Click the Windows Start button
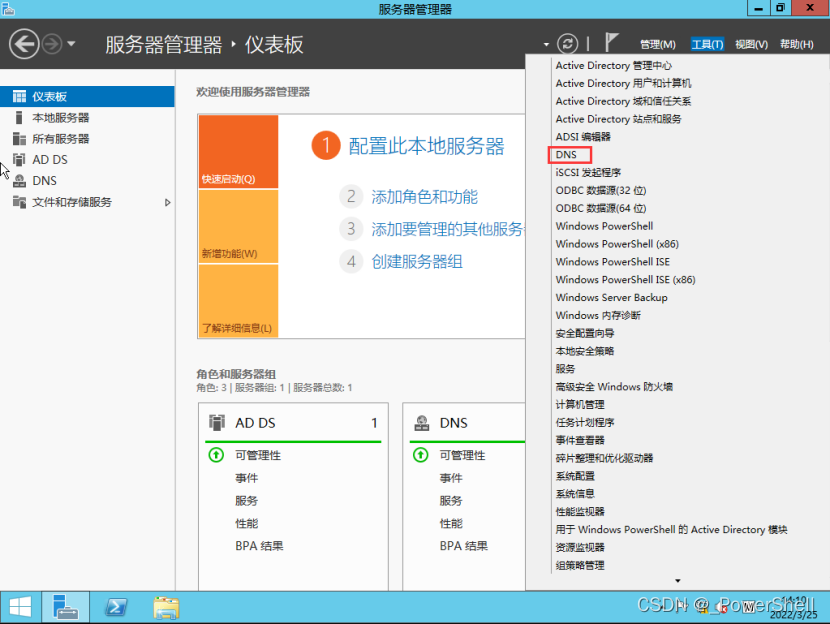Image resolution: width=830 pixels, height=624 pixels. (x=20, y=607)
